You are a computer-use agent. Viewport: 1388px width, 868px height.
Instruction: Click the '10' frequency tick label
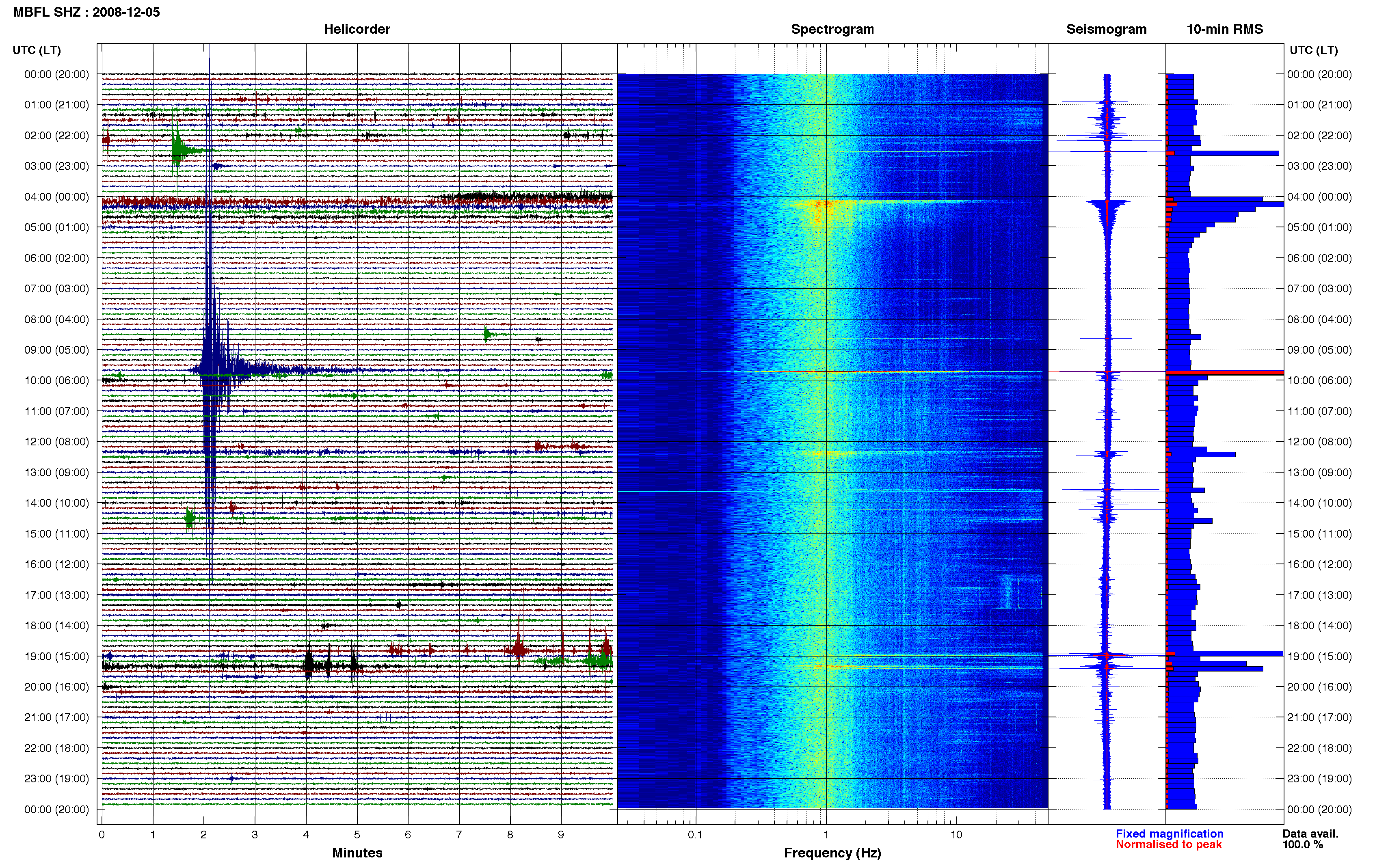pos(956,835)
